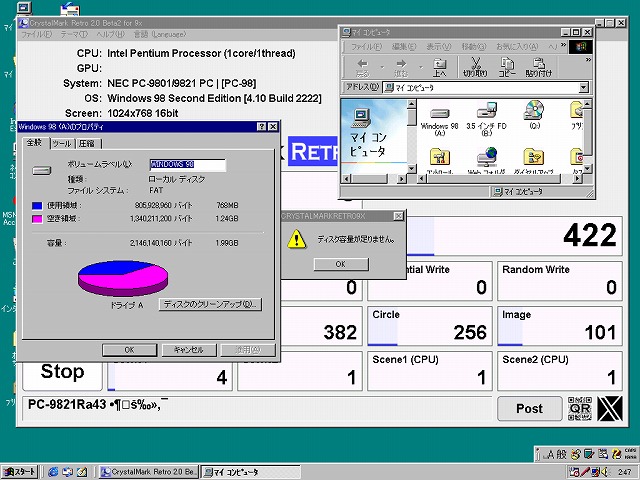
Task: Open the 言語 (Language) menu
Action: [160, 35]
